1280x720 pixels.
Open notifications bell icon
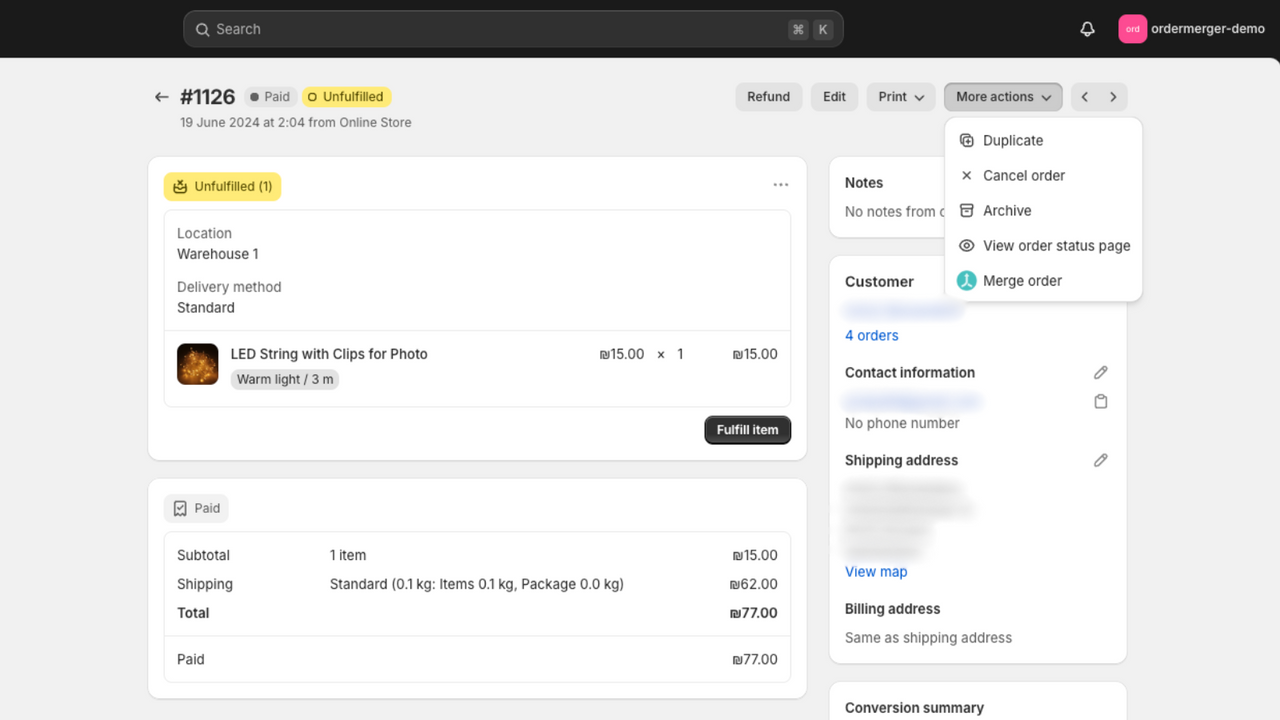(1088, 29)
